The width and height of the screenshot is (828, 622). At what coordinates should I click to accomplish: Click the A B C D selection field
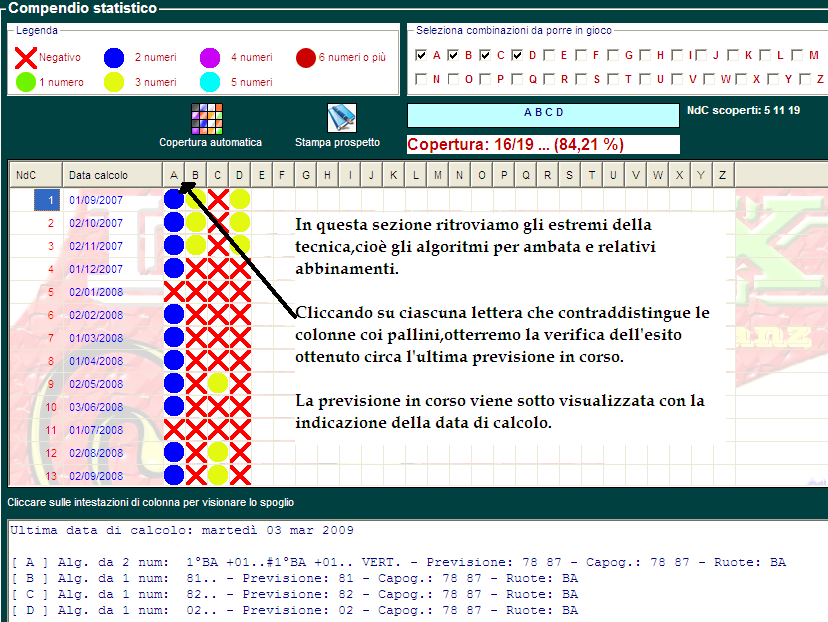[543, 115]
